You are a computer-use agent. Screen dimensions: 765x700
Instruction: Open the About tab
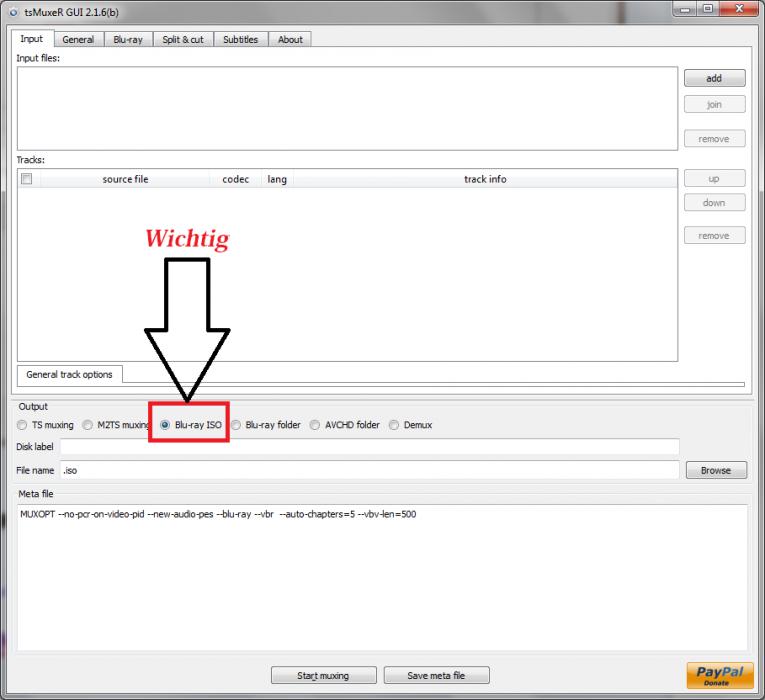coord(290,39)
